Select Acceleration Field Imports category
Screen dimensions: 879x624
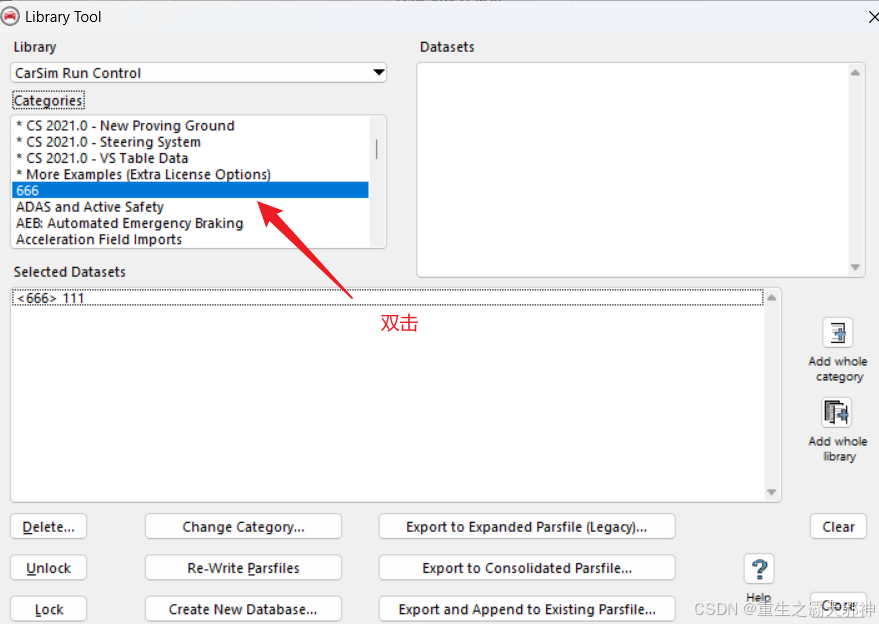click(190, 239)
